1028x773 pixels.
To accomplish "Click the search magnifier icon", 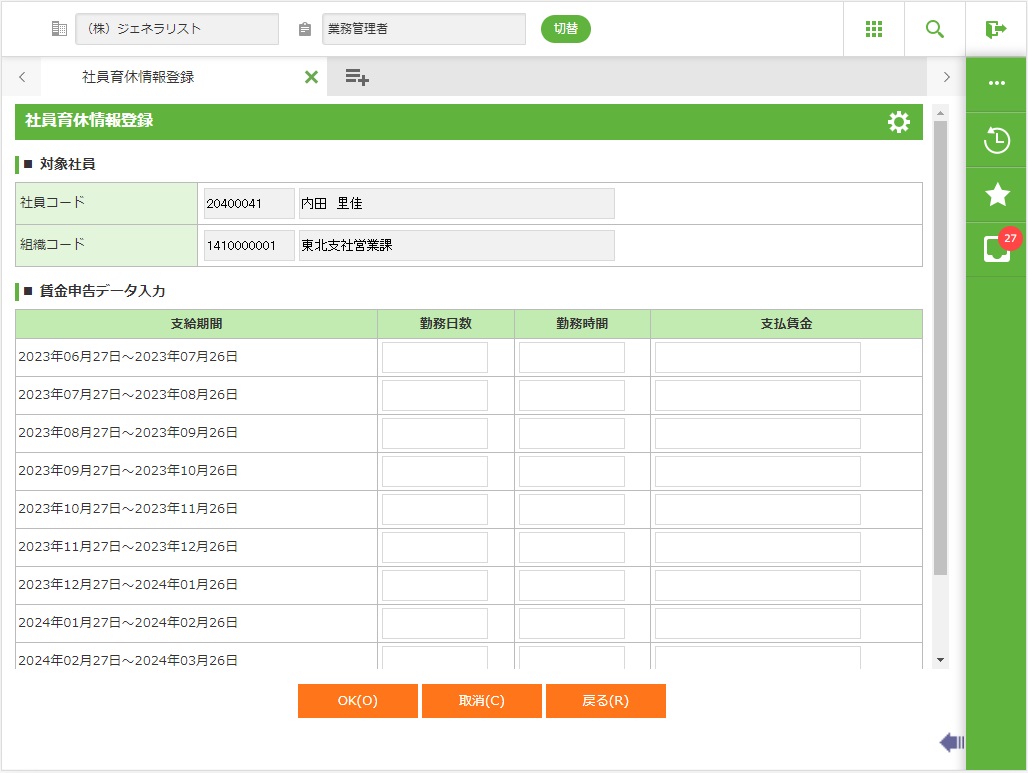I will click(935, 29).
